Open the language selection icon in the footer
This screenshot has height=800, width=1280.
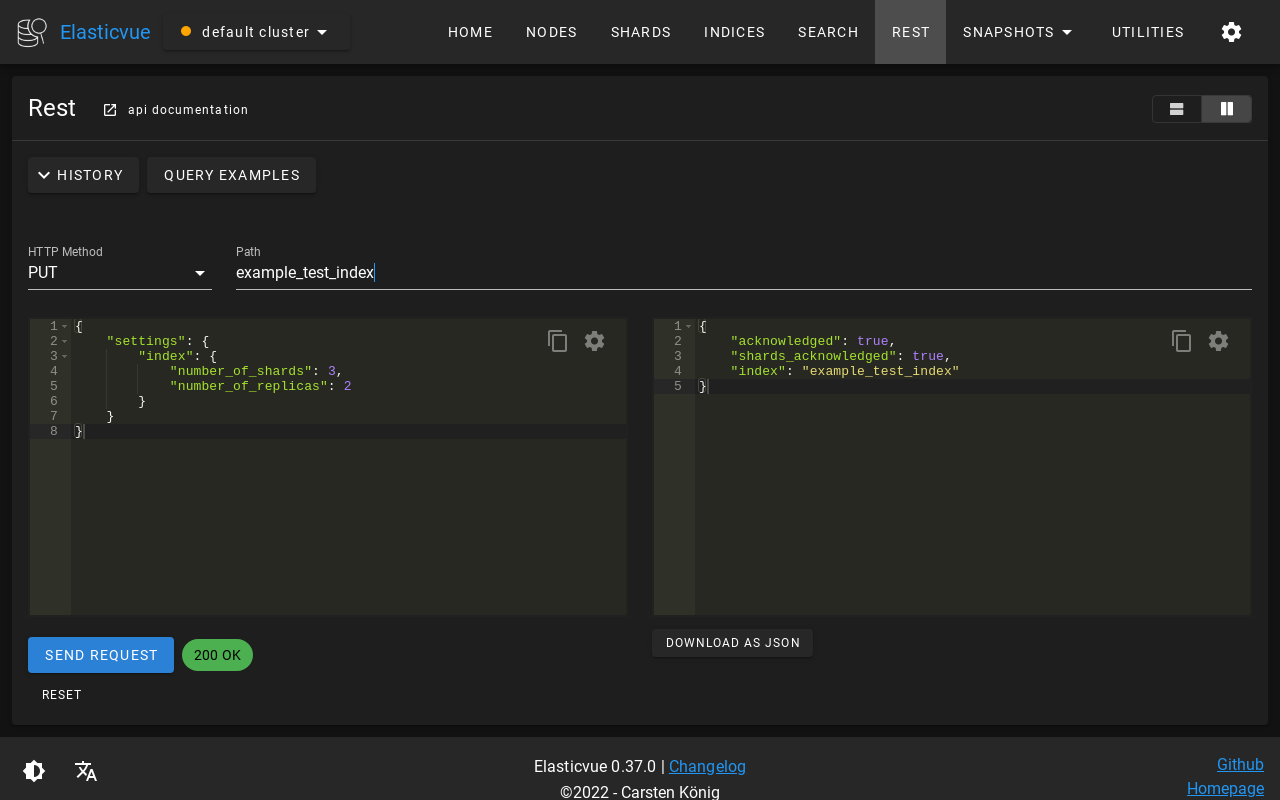(x=86, y=771)
